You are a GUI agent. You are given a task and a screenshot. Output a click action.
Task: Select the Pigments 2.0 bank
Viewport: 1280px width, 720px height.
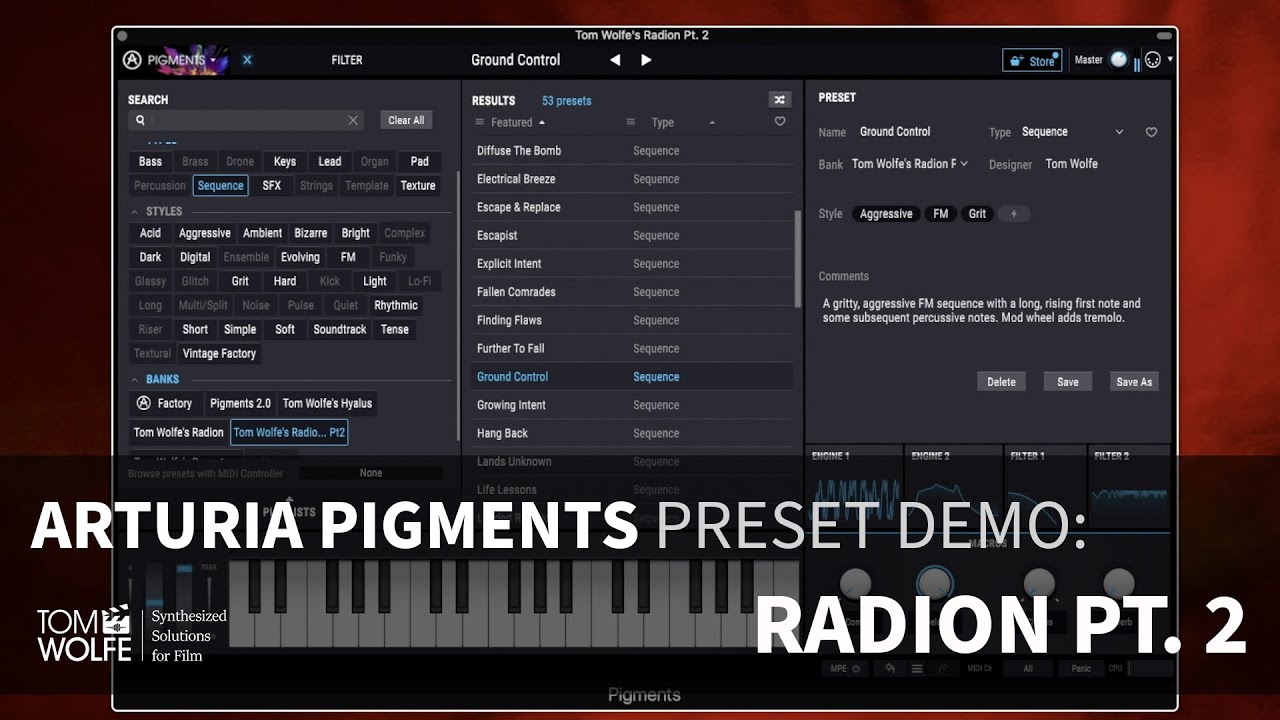click(x=240, y=403)
